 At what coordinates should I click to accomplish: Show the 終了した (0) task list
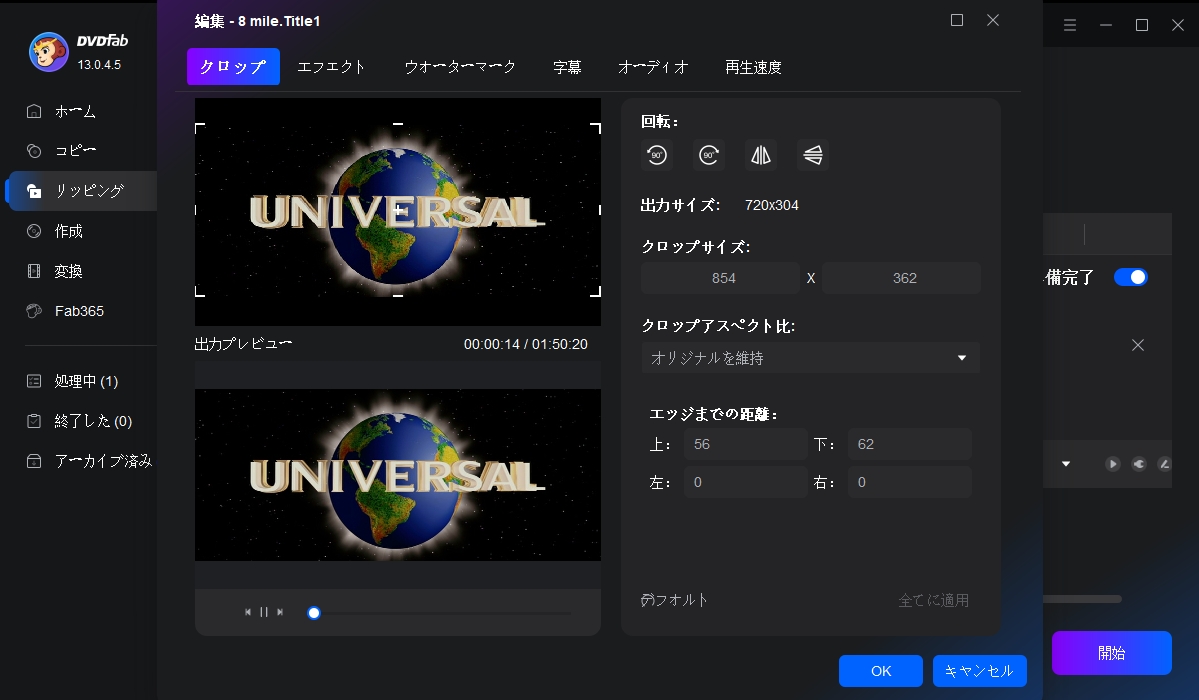(80, 421)
